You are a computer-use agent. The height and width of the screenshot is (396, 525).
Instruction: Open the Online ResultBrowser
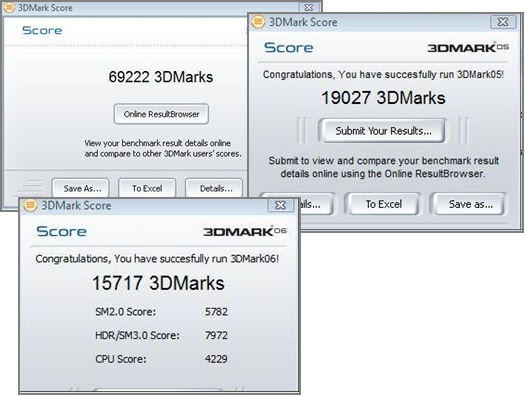(x=161, y=114)
